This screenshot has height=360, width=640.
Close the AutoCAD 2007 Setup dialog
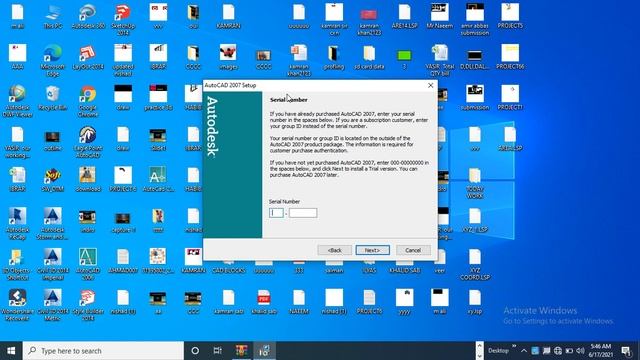point(430,85)
